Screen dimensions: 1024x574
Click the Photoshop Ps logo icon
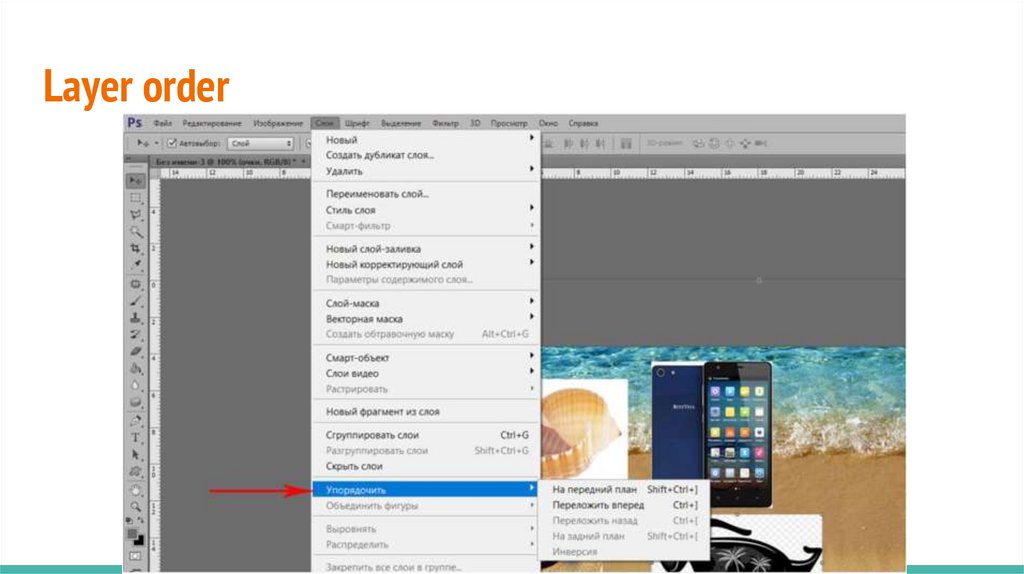click(x=135, y=123)
